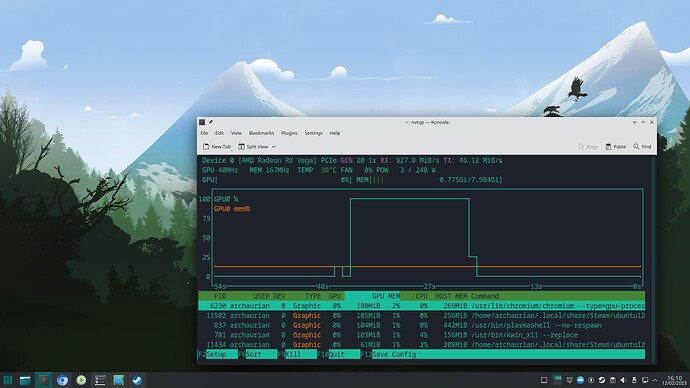Select the Konsole terminal taskbar entry
This screenshot has width=690, height=388.
tap(44, 380)
